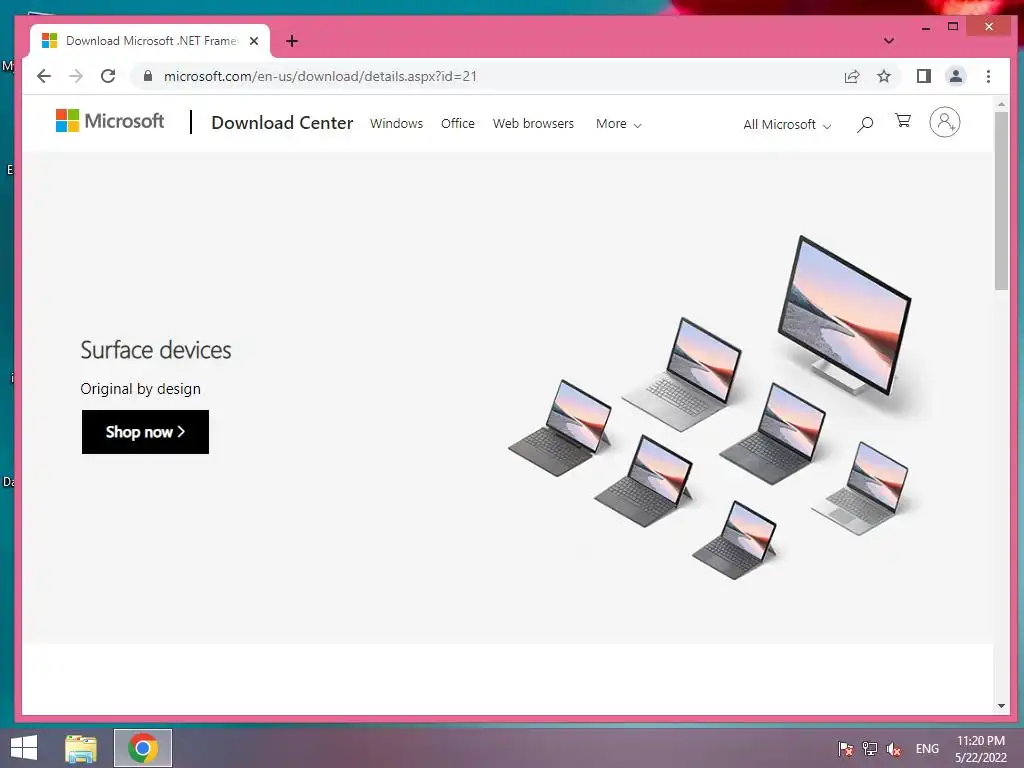
Task: Maximize the Chrome window
Action: [953, 26]
